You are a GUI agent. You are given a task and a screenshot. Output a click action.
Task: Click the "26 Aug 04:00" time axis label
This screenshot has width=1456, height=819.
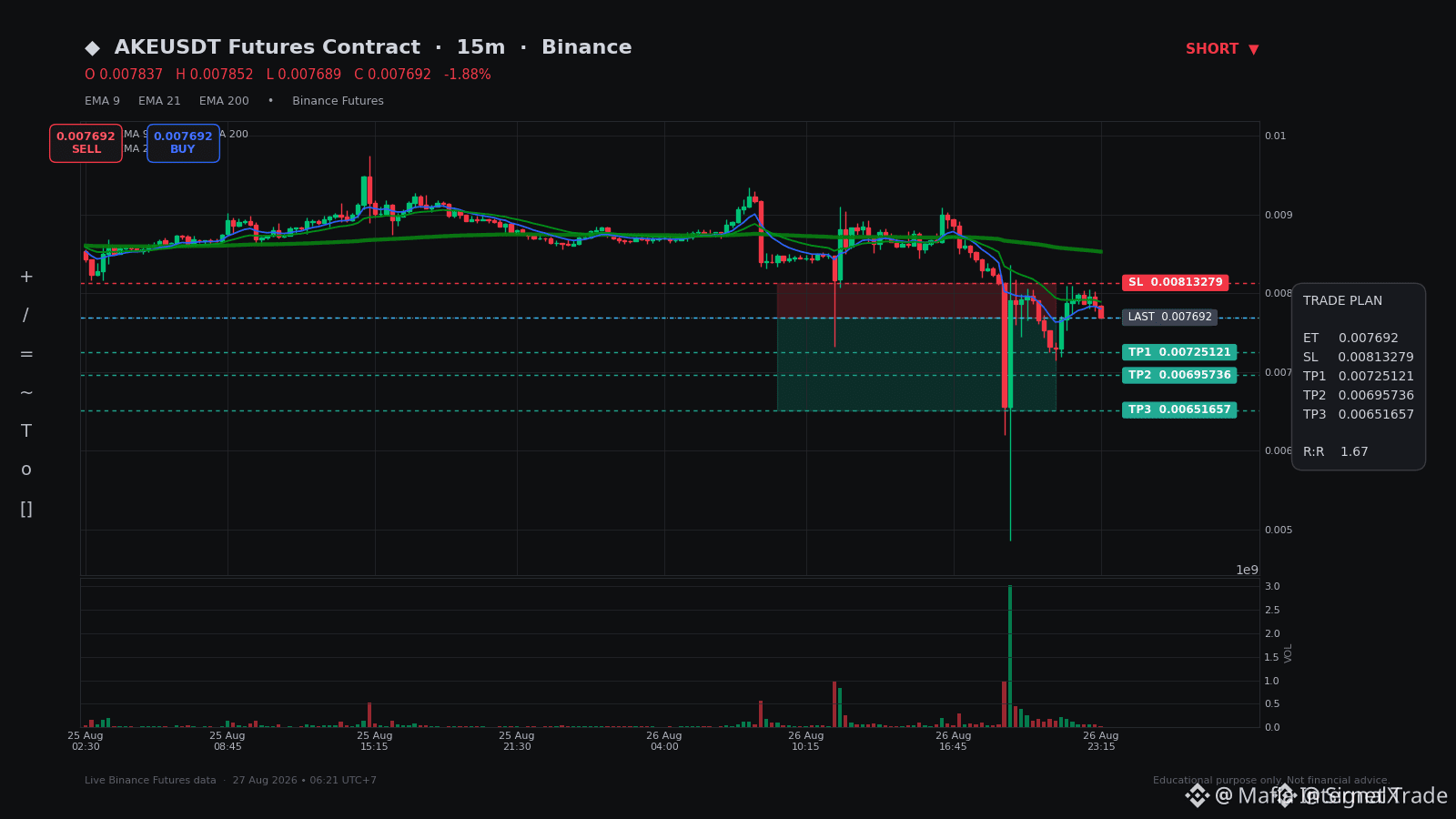(x=664, y=741)
